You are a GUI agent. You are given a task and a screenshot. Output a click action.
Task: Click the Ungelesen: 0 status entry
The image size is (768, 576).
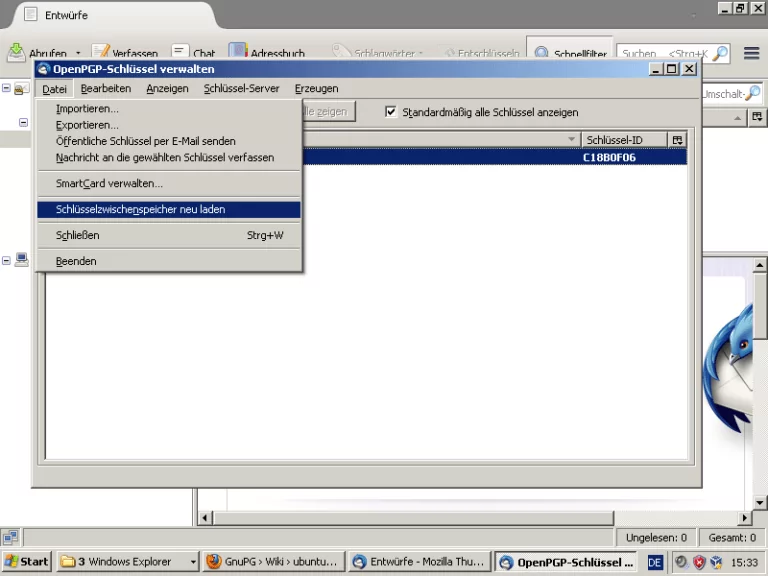656,538
